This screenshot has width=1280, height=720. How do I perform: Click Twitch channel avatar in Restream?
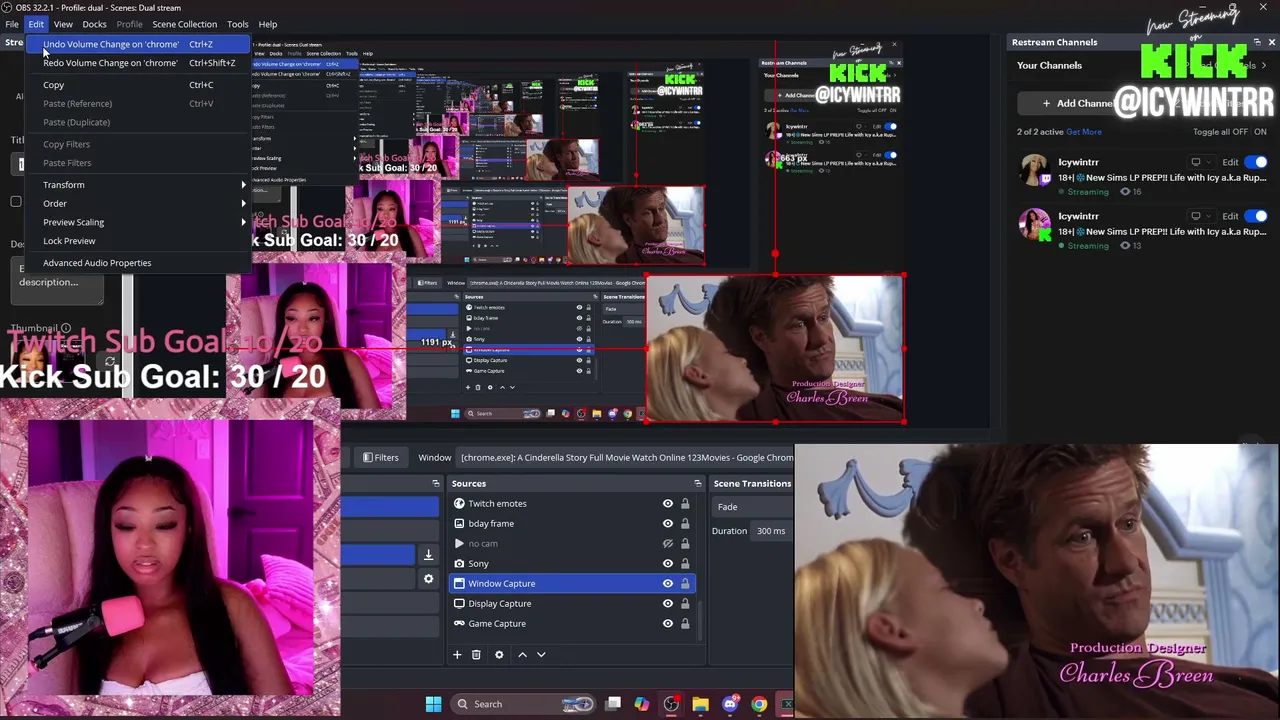(x=1035, y=171)
